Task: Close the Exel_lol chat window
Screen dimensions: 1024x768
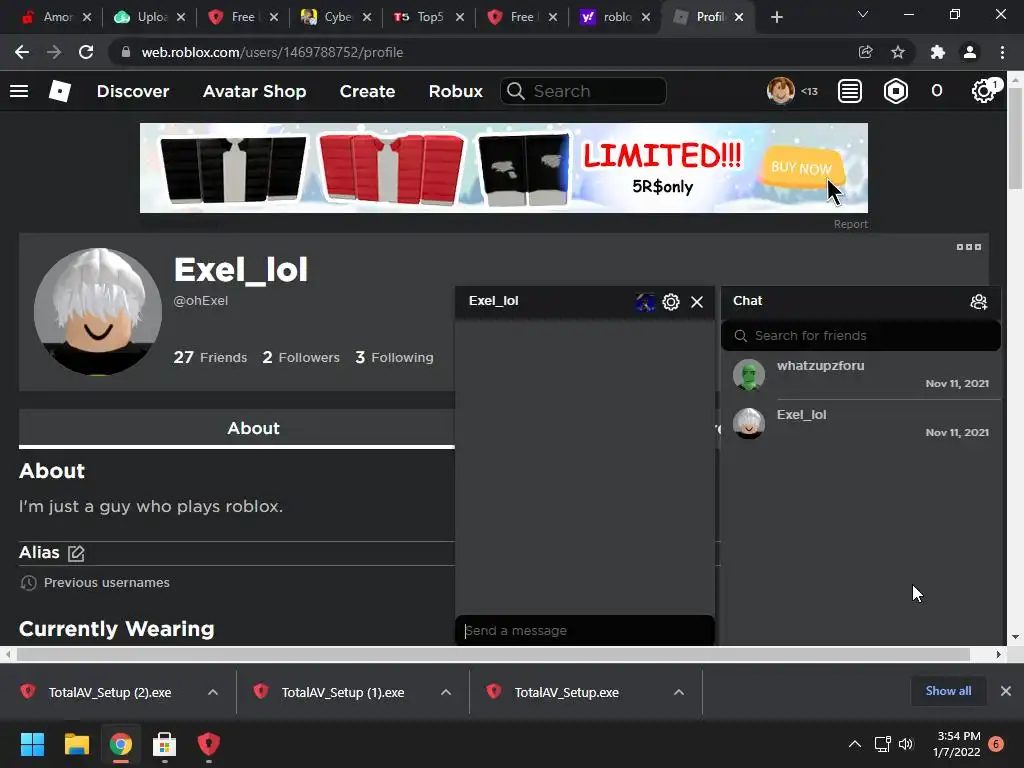Action: point(697,302)
